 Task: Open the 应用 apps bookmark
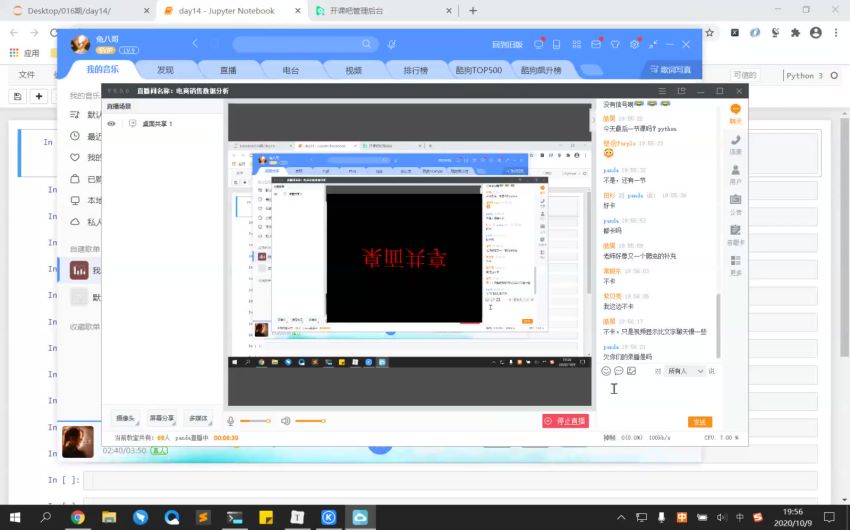coord(25,53)
